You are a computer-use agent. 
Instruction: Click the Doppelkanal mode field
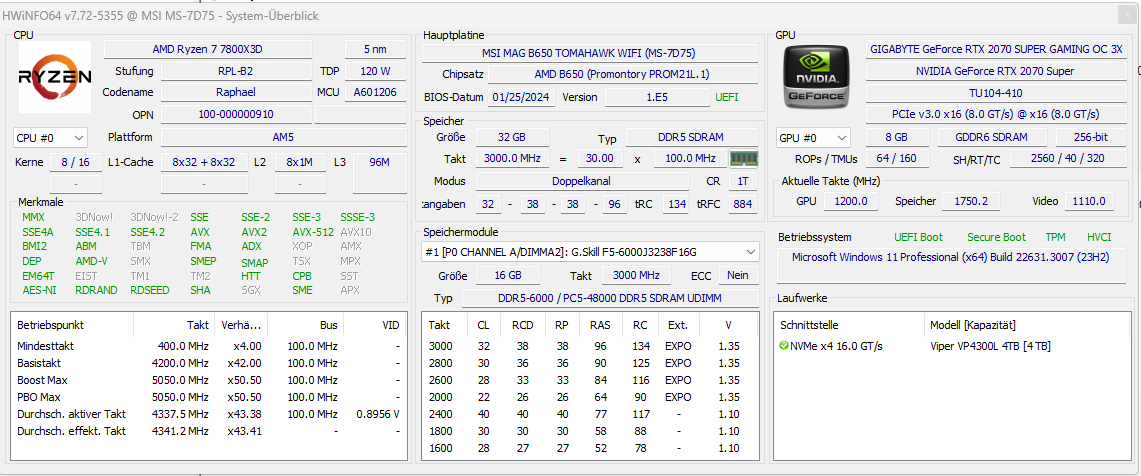(x=582, y=181)
